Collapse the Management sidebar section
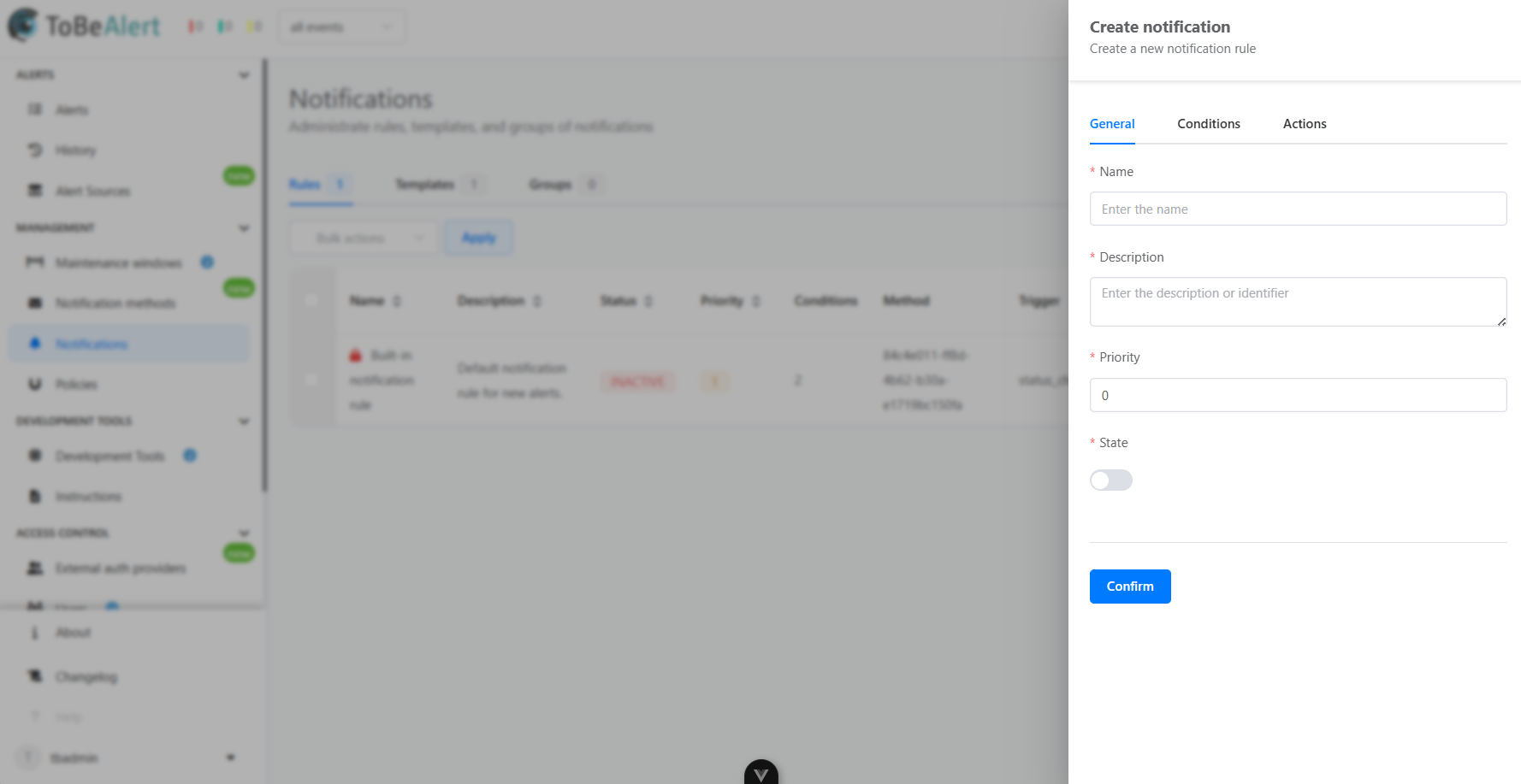This screenshot has height=784, width=1521. coord(244,228)
